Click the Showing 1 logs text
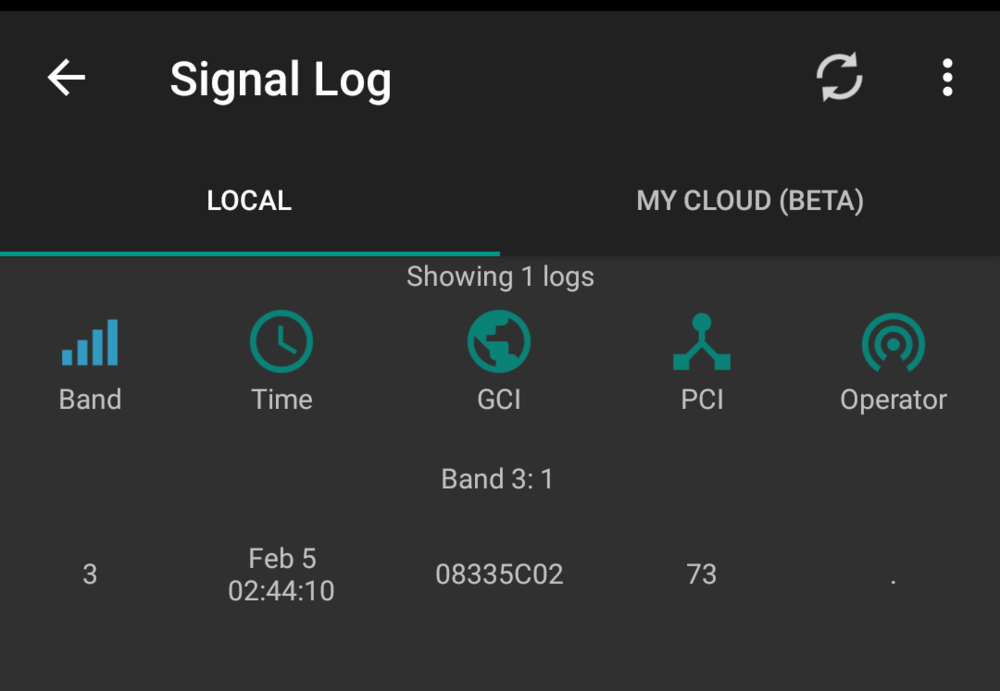Image resolution: width=1000 pixels, height=691 pixels. [500, 277]
